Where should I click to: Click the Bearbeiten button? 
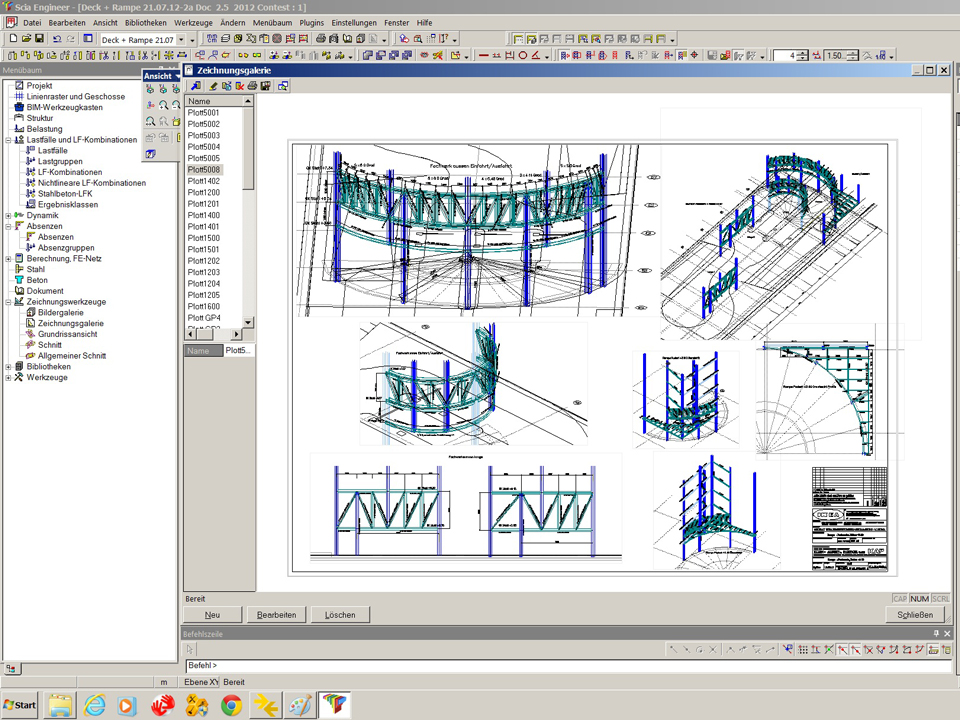(x=277, y=615)
